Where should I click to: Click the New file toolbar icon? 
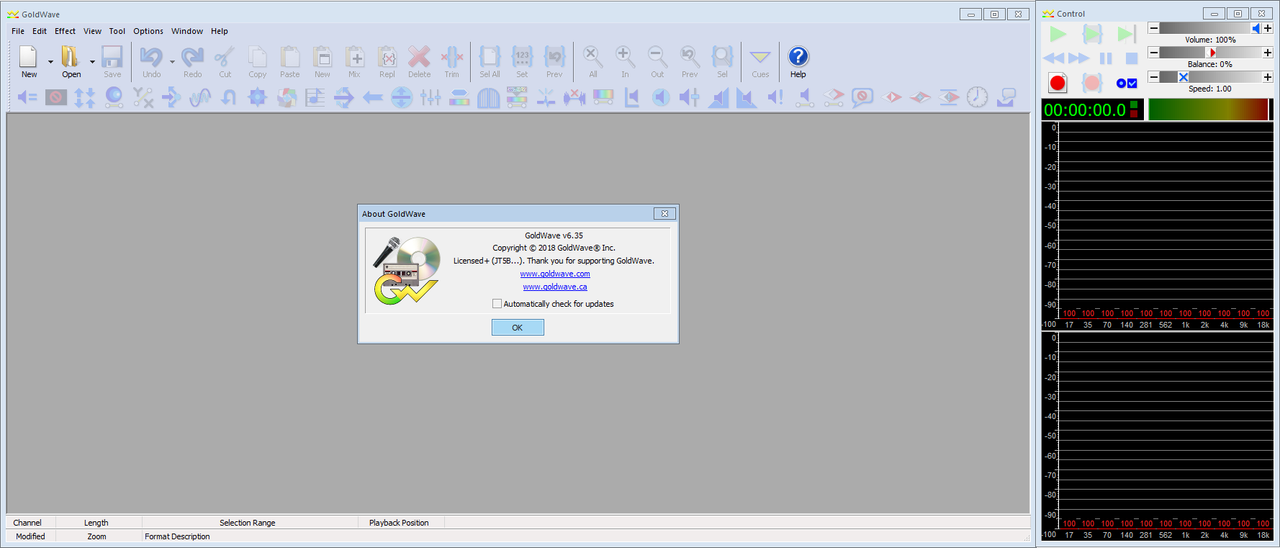tap(29, 56)
